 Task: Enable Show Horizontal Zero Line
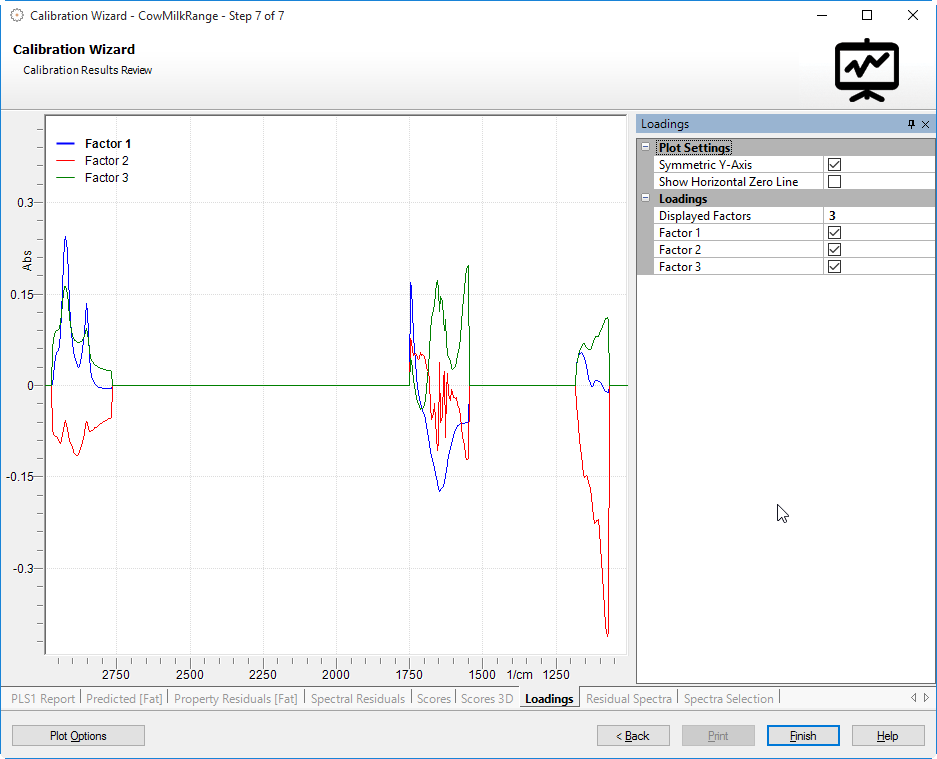click(x=834, y=182)
